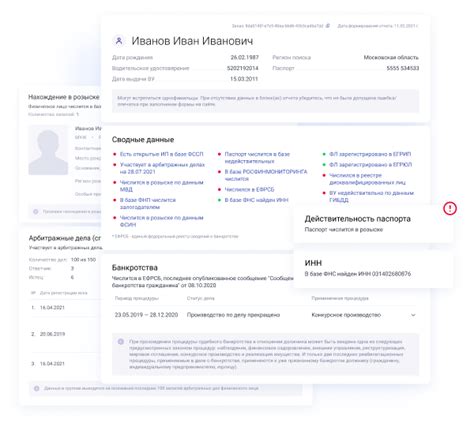The height and width of the screenshot is (426, 474).
Task: Expand the Конкурсное производство bankruptcy row chevron
Action: tap(413, 315)
